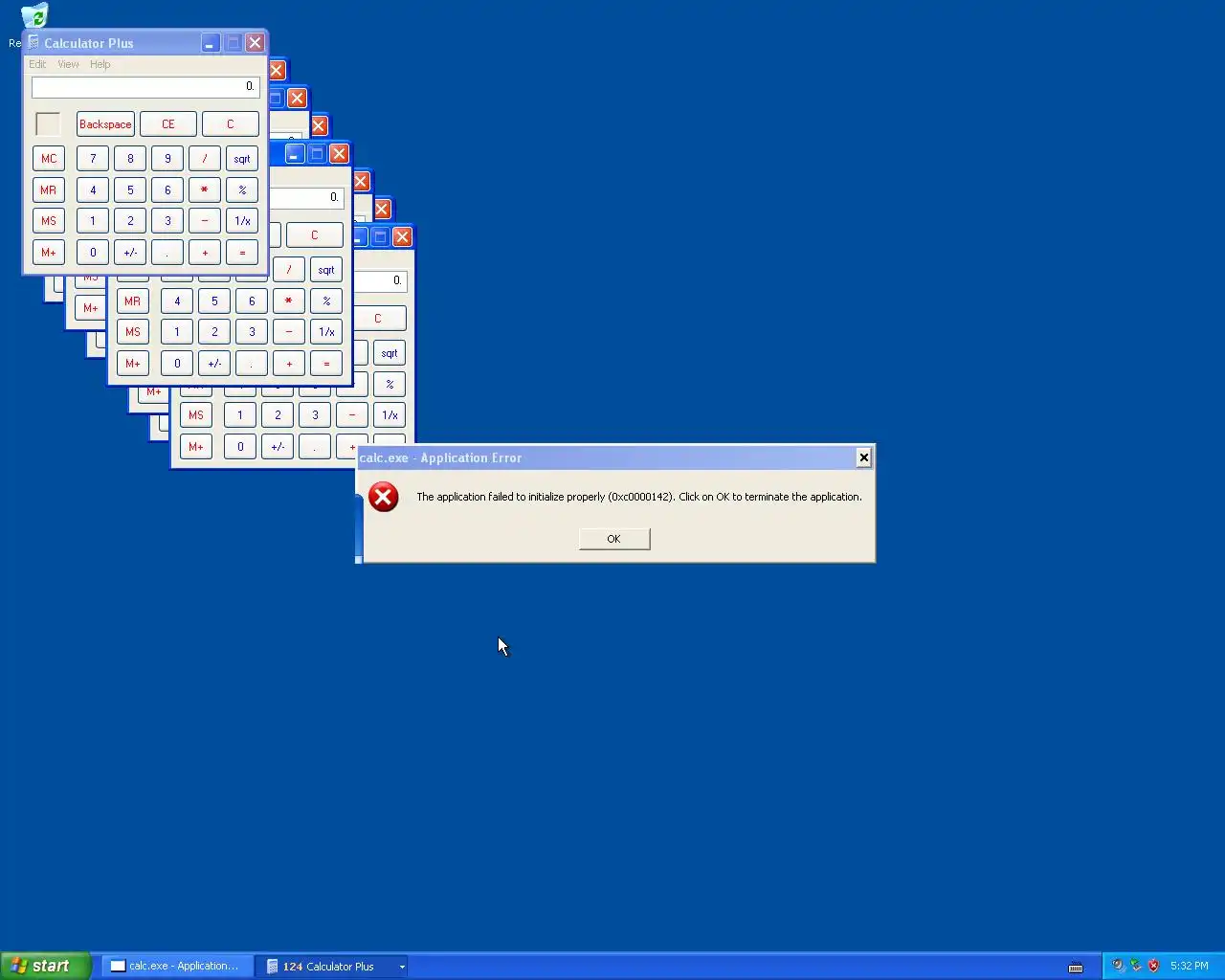Click digit 2 in frontmost Calculator Plus
Image resolution: width=1225 pixels, height=980 pixels.
click(x=130, y=221)
